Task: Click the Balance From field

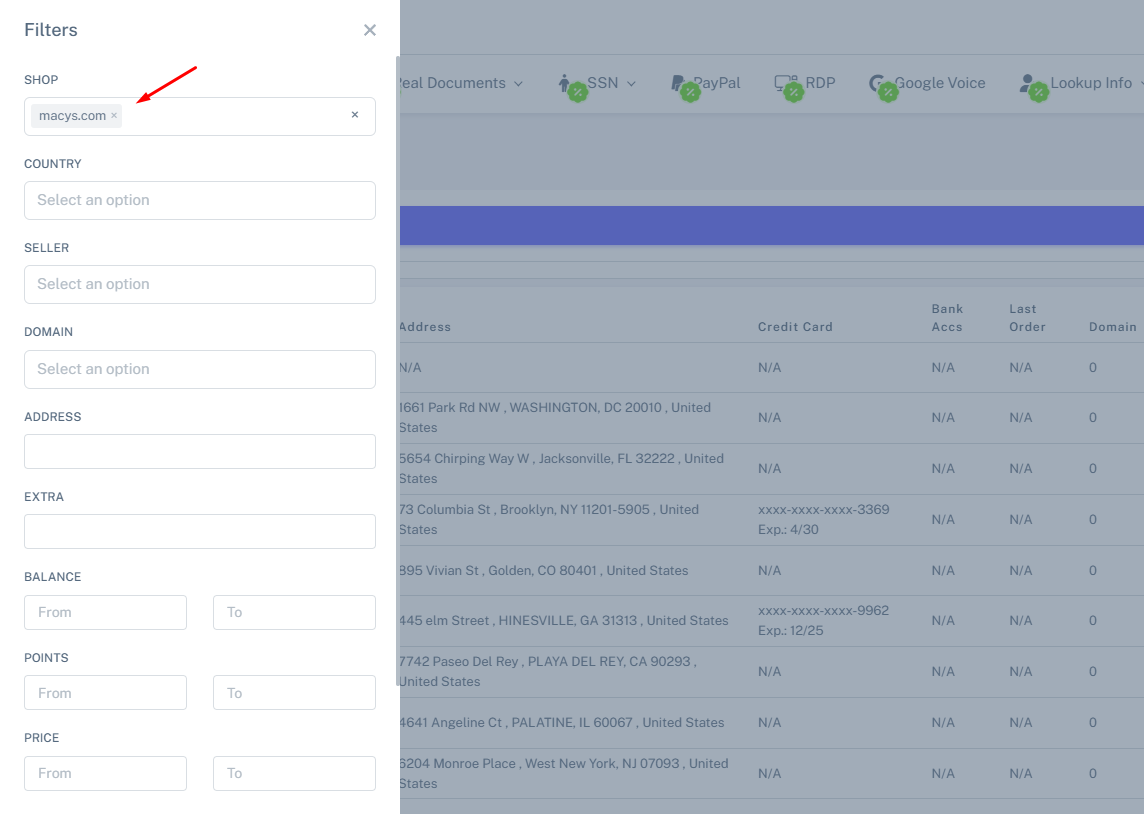Action: 105,612
